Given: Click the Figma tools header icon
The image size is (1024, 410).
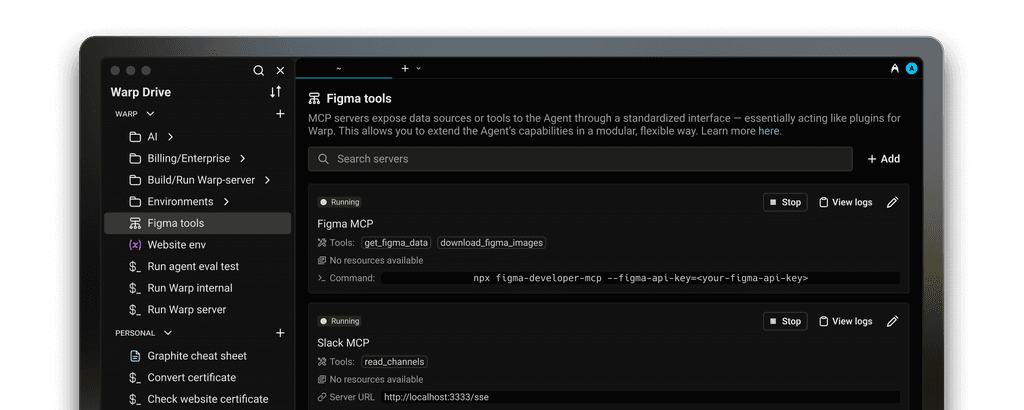Looking at the screenshot, I should 314,99.
